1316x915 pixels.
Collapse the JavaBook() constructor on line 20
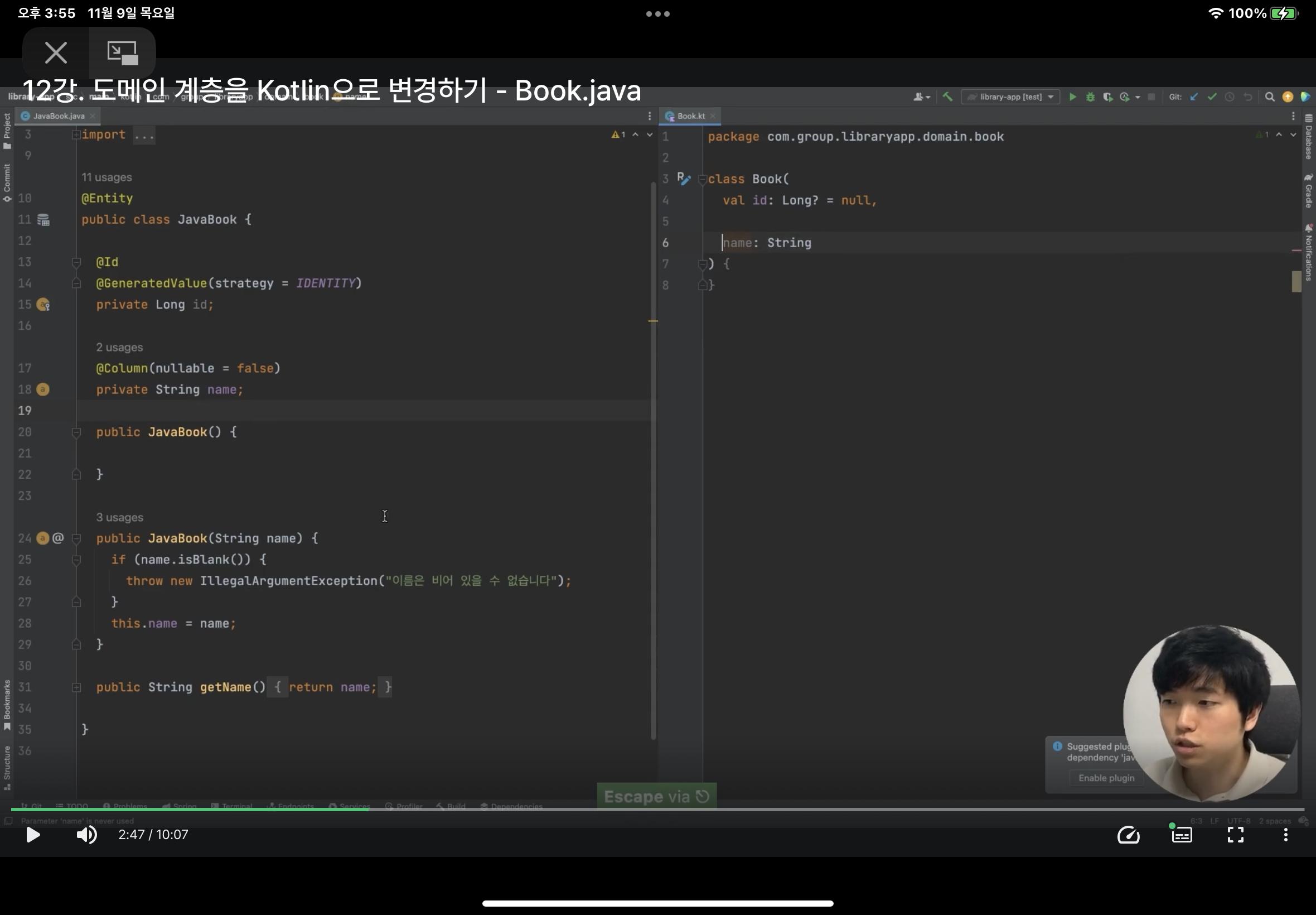(76, 432)
